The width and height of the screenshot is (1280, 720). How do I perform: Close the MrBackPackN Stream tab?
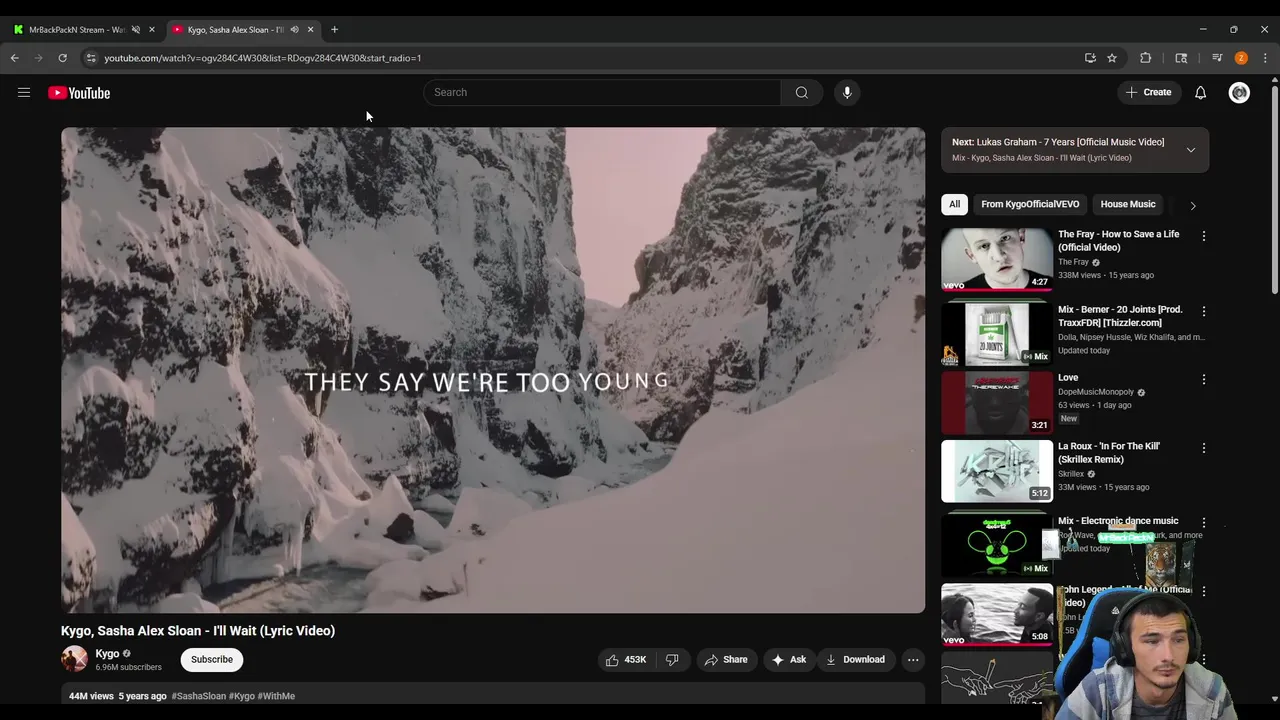[152, 30]
